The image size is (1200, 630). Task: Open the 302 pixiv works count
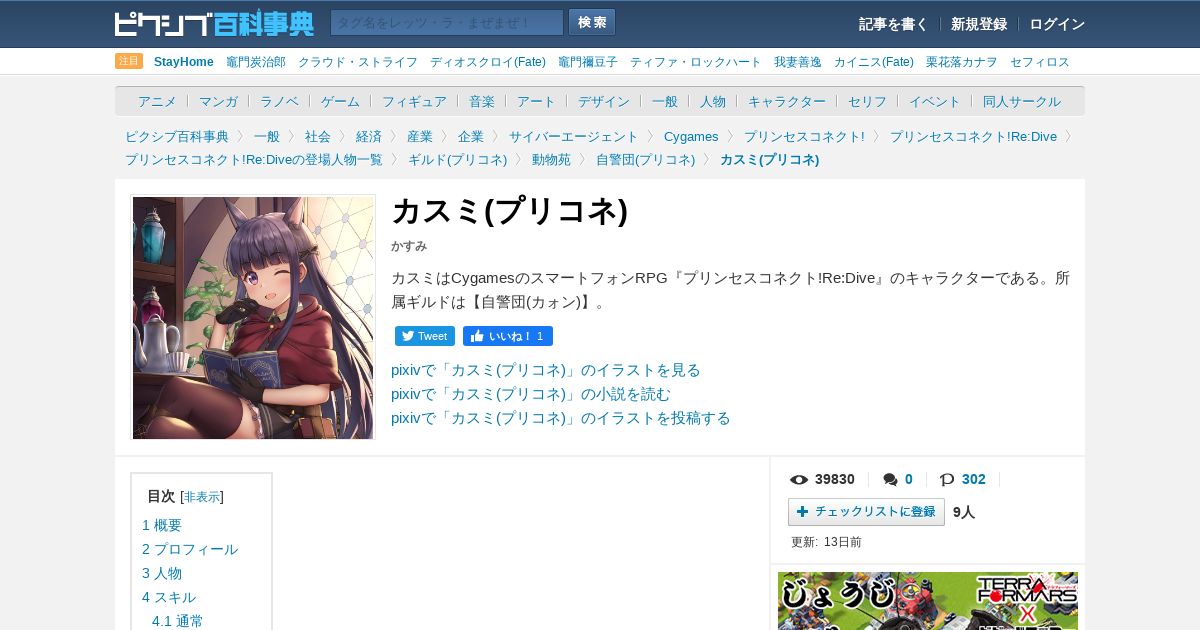974,480
